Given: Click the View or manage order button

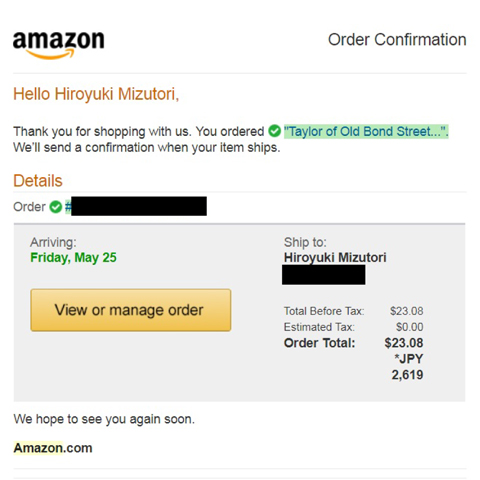Looking at the screenshot, I should tap(131, 310).
